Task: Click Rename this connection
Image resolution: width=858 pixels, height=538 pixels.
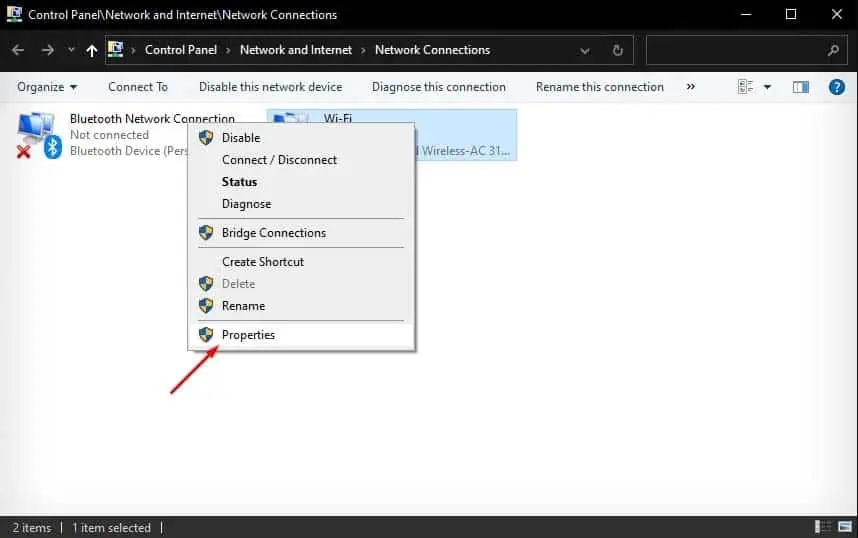Action: (600, 87)
